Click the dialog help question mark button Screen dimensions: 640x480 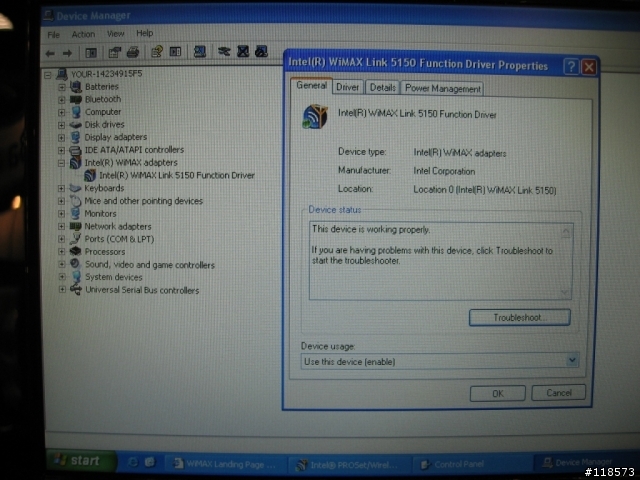[x=571, y=67]
